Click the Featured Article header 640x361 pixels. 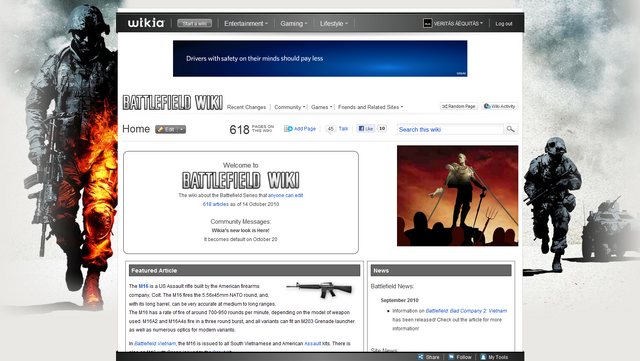244,270
